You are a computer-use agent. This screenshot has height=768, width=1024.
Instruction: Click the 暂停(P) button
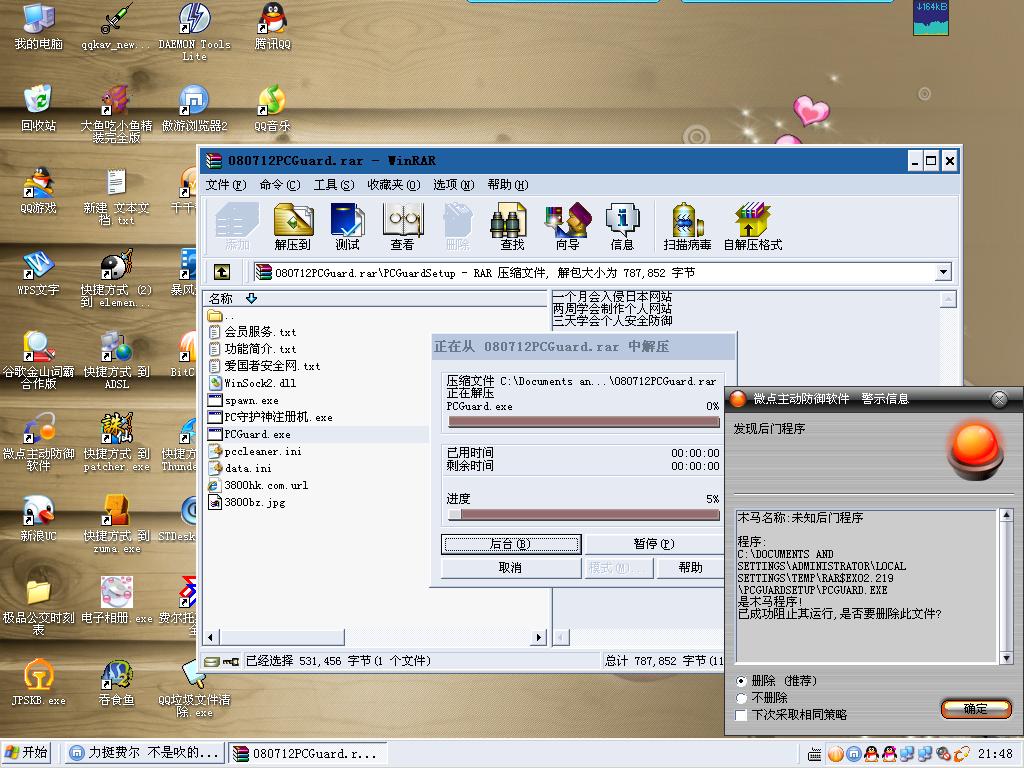(x=654, y=544)
